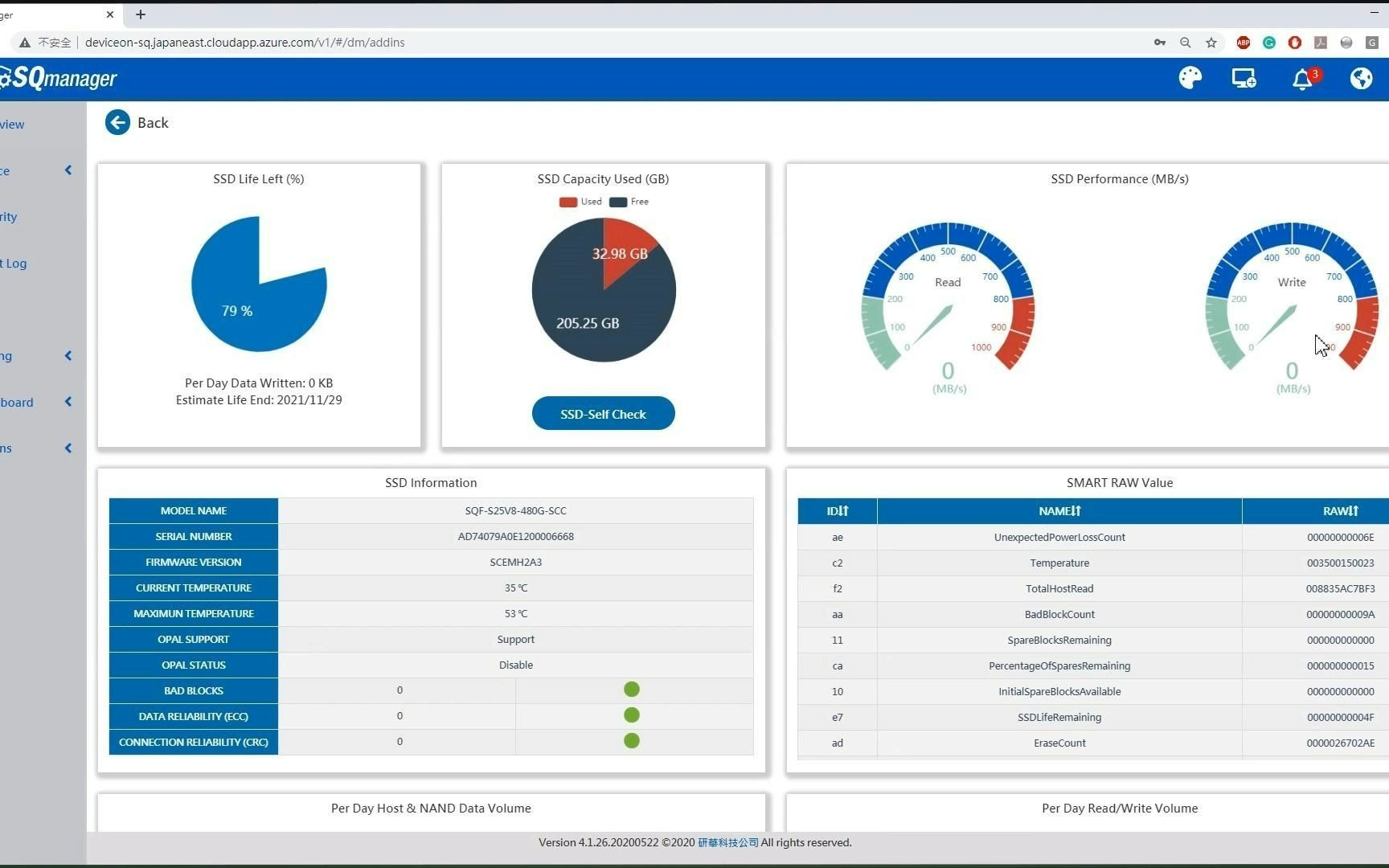1389x868 pixels.
Task: Open the Grammarly extension icon
Action: coord(1269,43)
